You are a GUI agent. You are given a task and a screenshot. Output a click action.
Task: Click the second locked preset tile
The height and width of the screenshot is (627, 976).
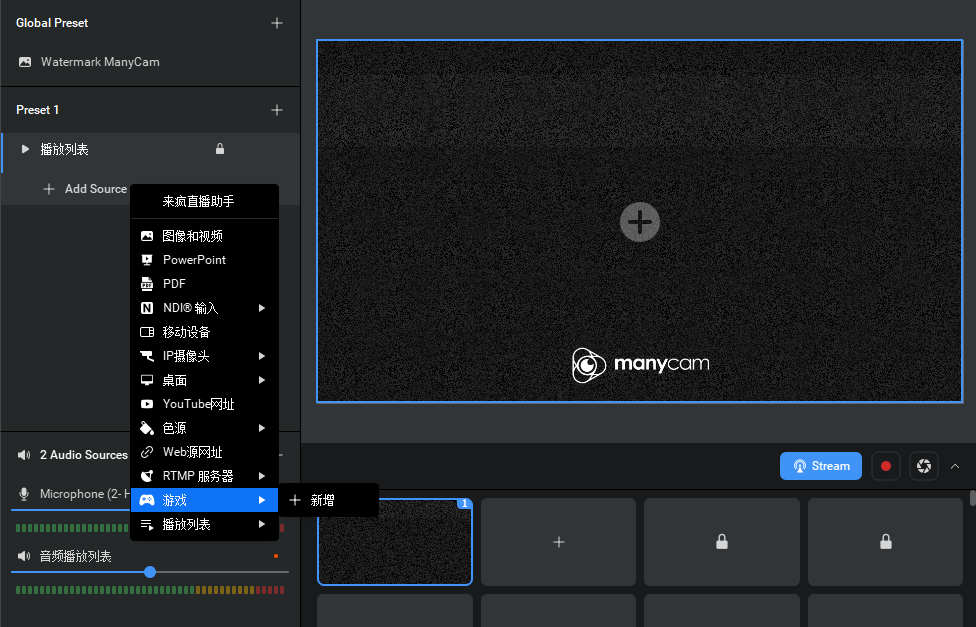click(885, 542)
